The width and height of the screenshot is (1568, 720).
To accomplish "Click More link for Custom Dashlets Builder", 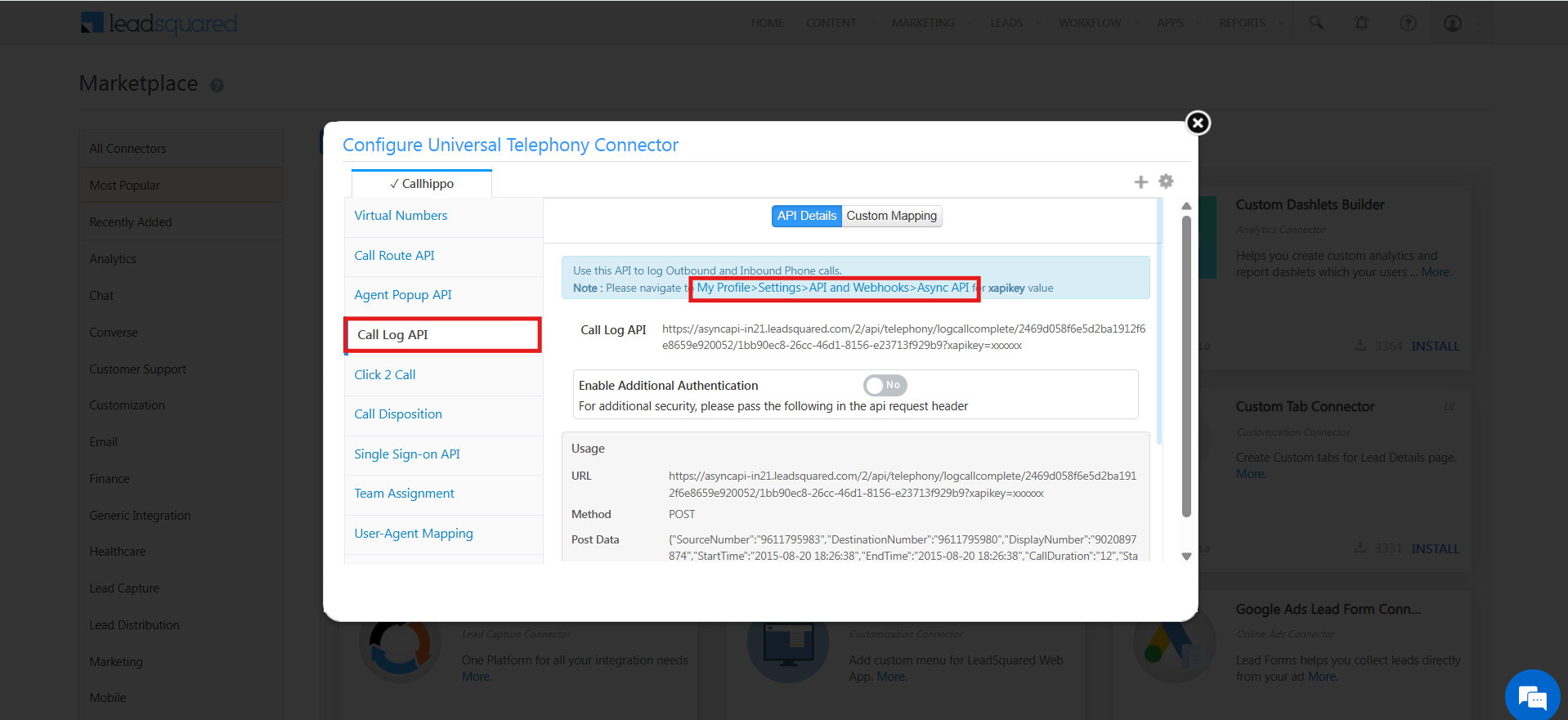I will [1436, 272].
